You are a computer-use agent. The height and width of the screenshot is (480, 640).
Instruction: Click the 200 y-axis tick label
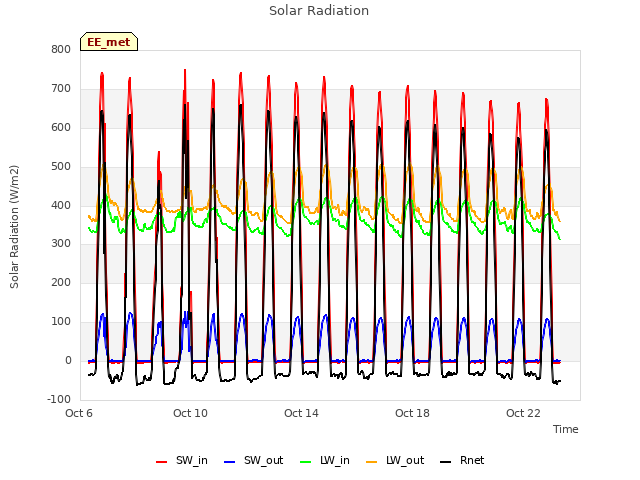[61, 282]
